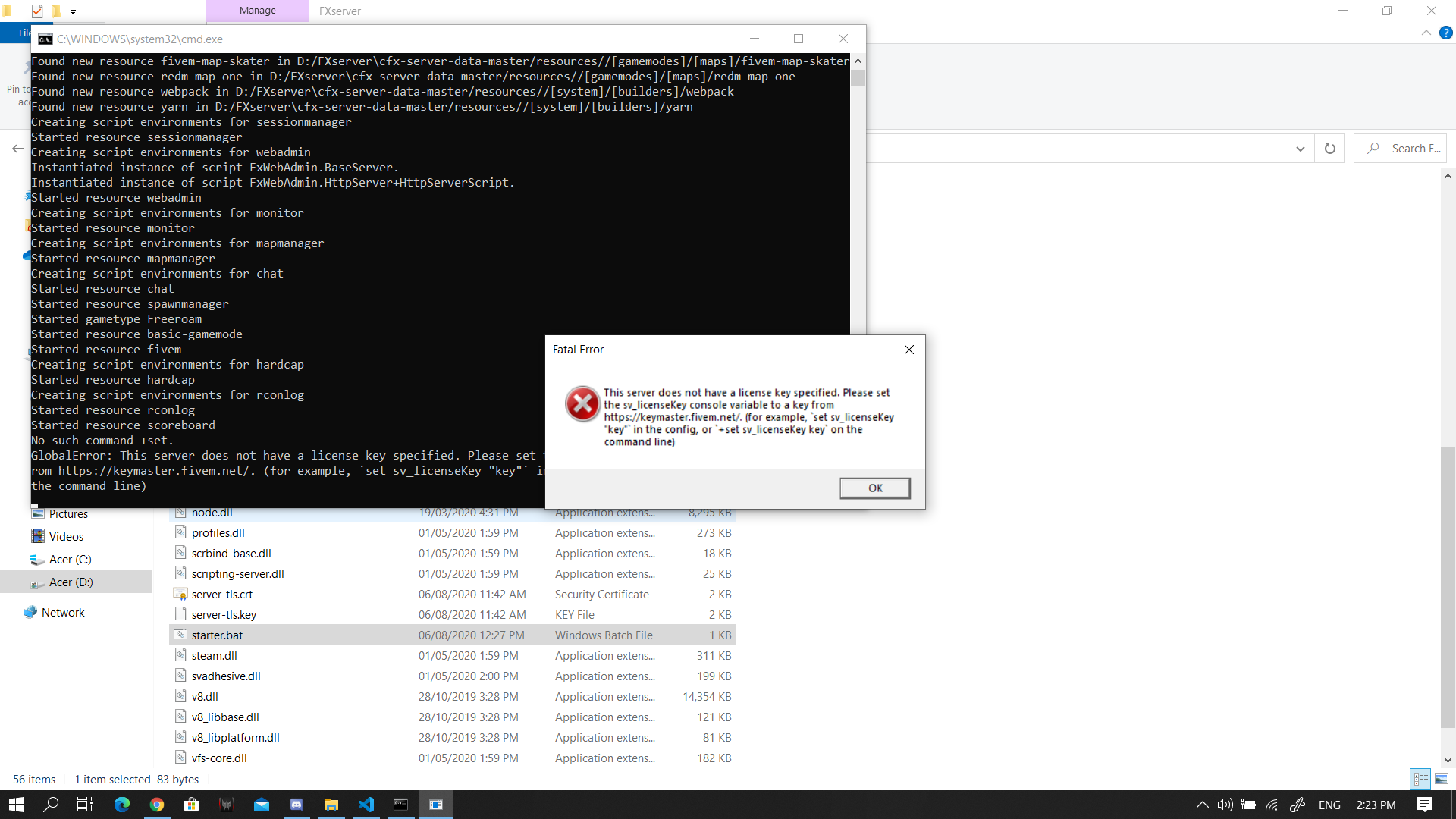Select the starter.bat file
1456x819 pixels.
(x=217, y=635)
